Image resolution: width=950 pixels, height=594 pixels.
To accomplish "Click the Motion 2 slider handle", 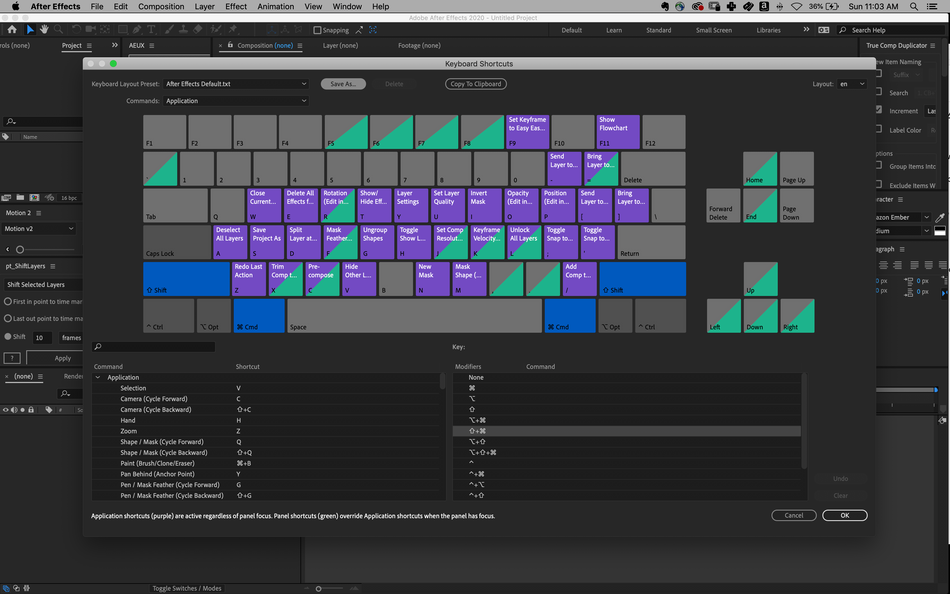I will (x=20, y=249).
